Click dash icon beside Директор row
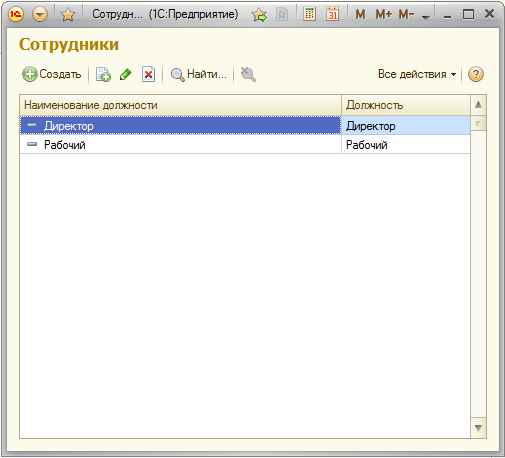Screen dimensions: 505x458 pyautogui.click(x=32, y=125)
